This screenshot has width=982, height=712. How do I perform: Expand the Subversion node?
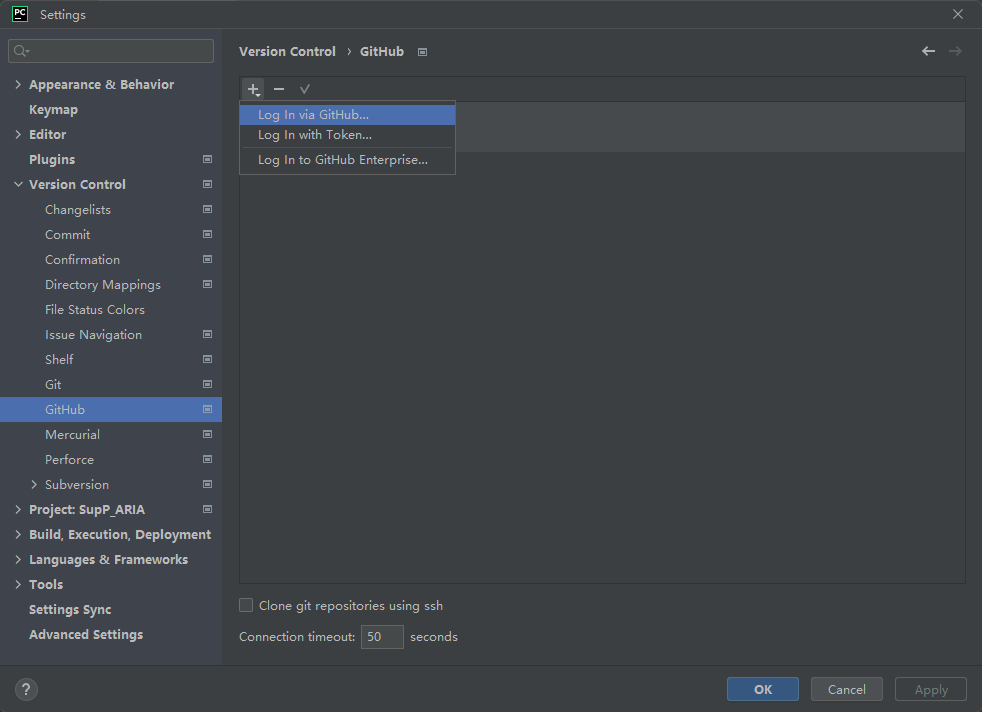tap(34, 485)
